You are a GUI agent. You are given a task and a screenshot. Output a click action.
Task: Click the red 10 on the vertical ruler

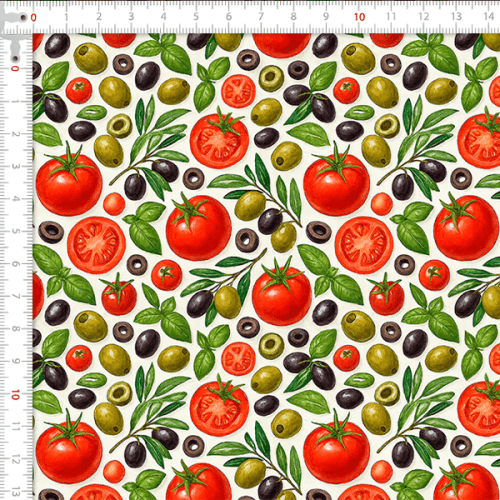coord(15,395)
